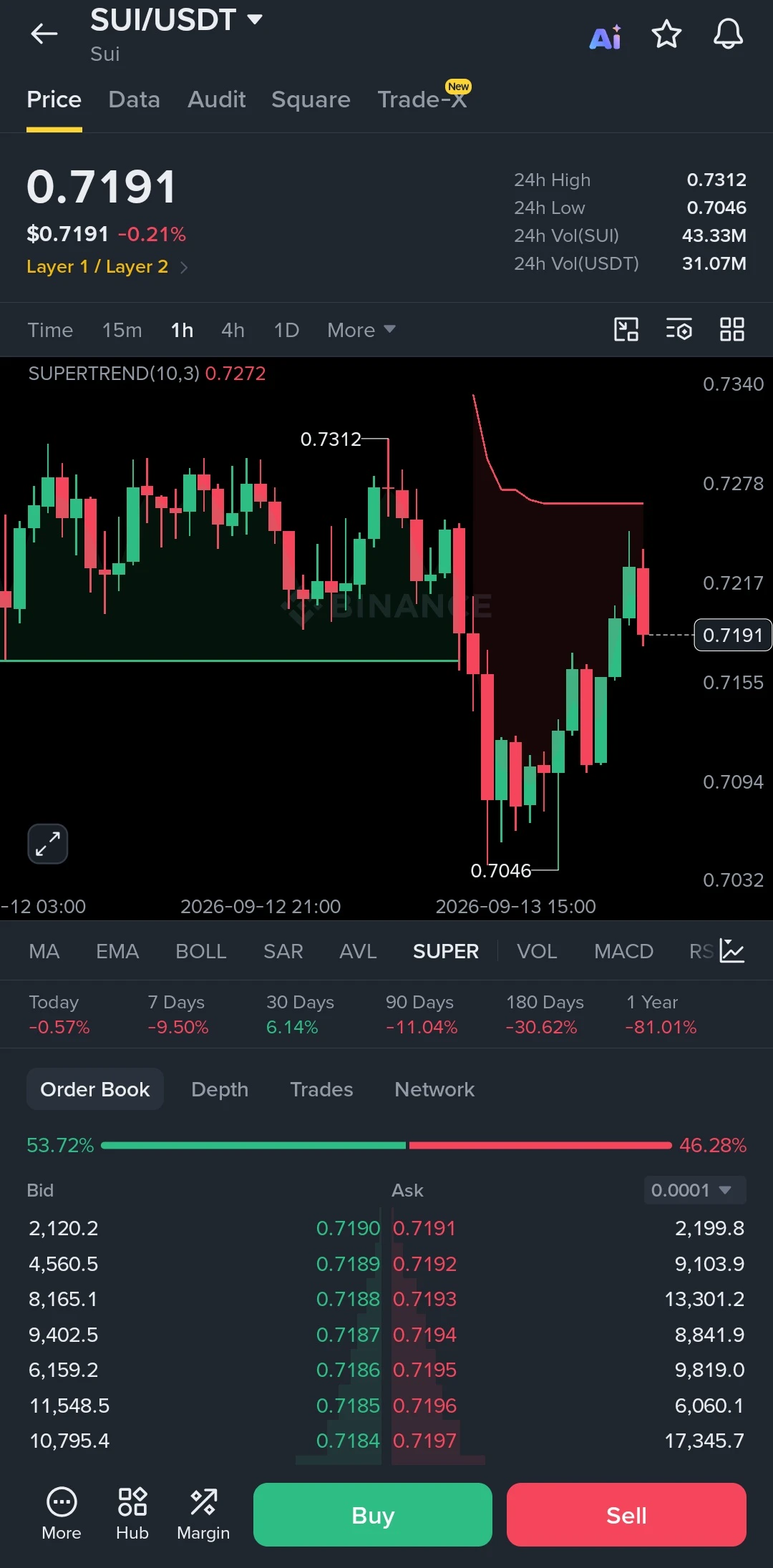Add SUI/USDT to favorites star
The height and width of the screenshot is (1568, 773).
point(666,34)
